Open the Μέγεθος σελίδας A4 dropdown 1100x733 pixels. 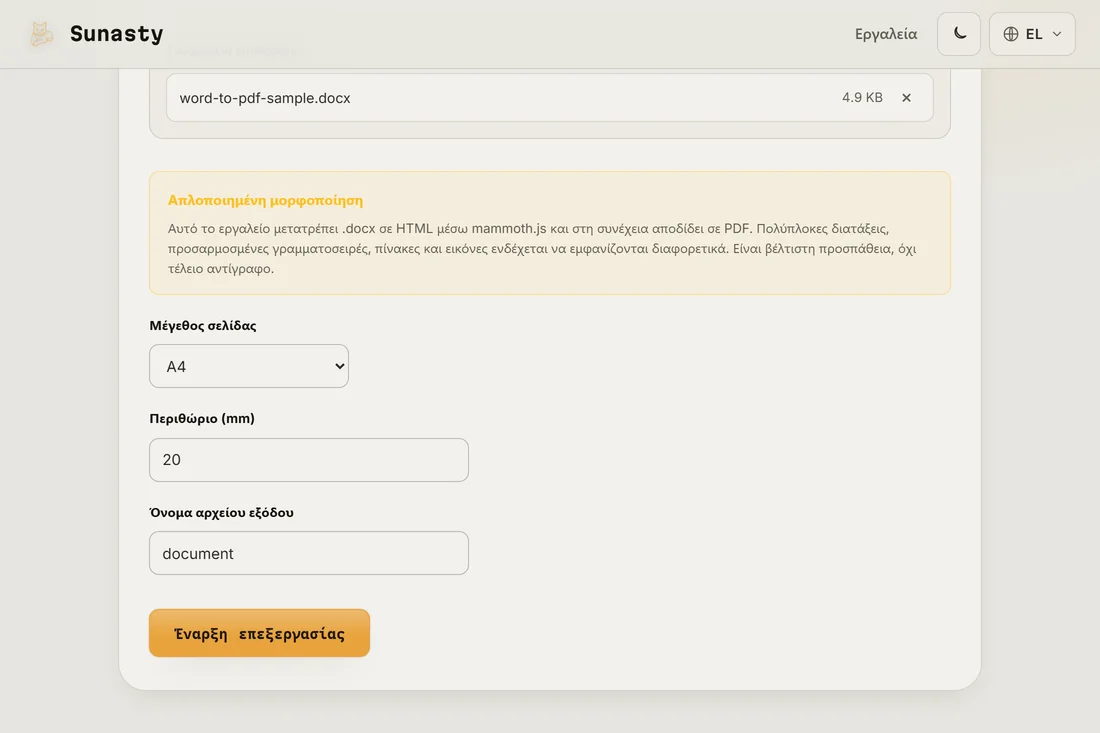coord(249,366)
